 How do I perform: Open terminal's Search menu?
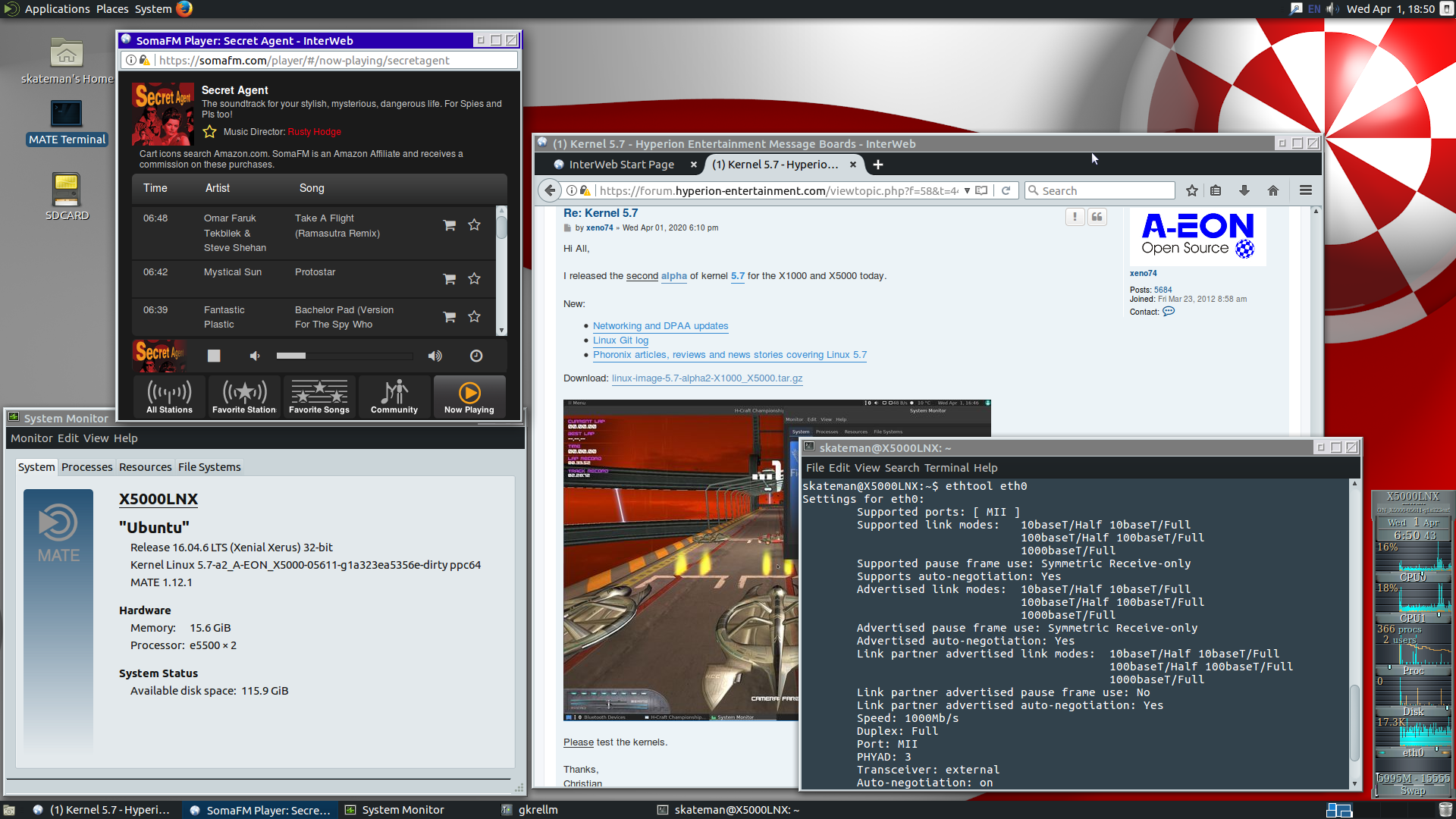tap(902, 468)
